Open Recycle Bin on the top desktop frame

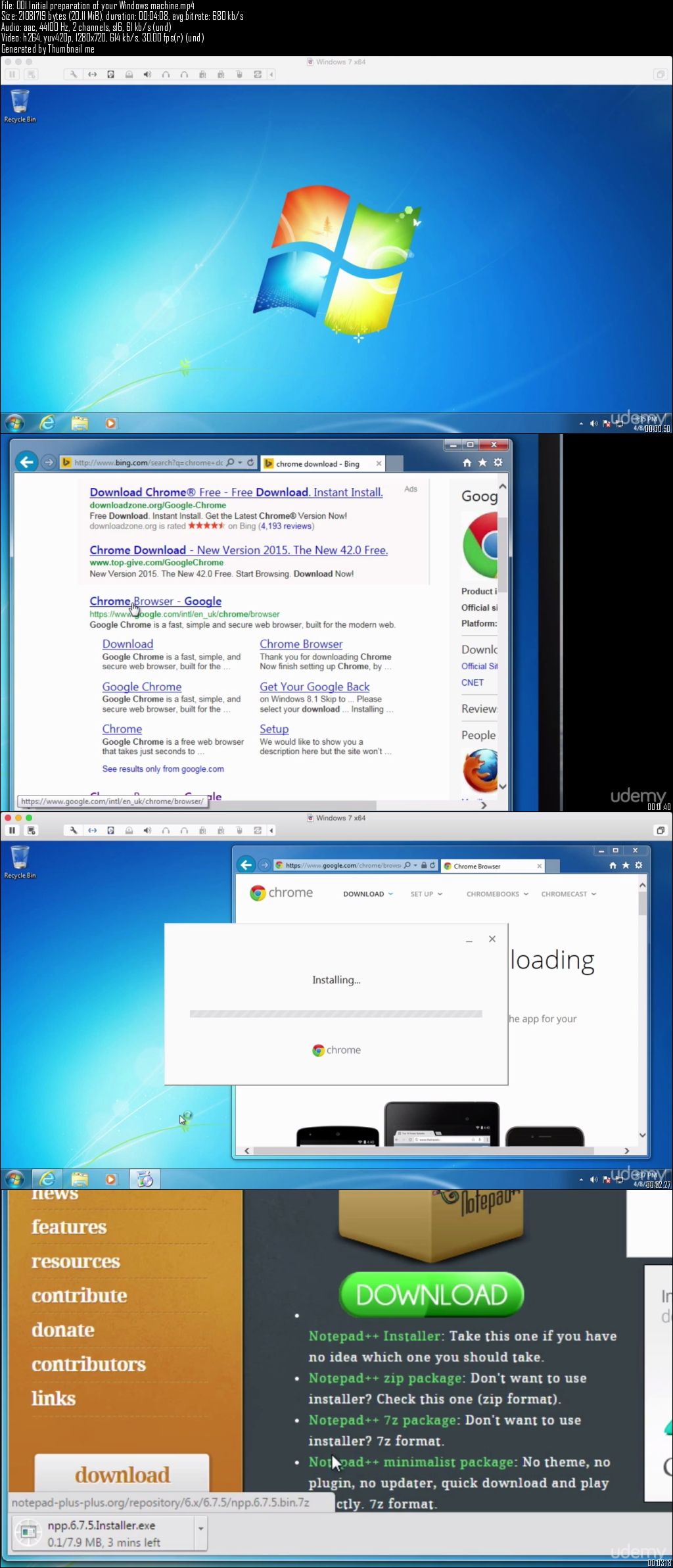(x=20, y=106)
